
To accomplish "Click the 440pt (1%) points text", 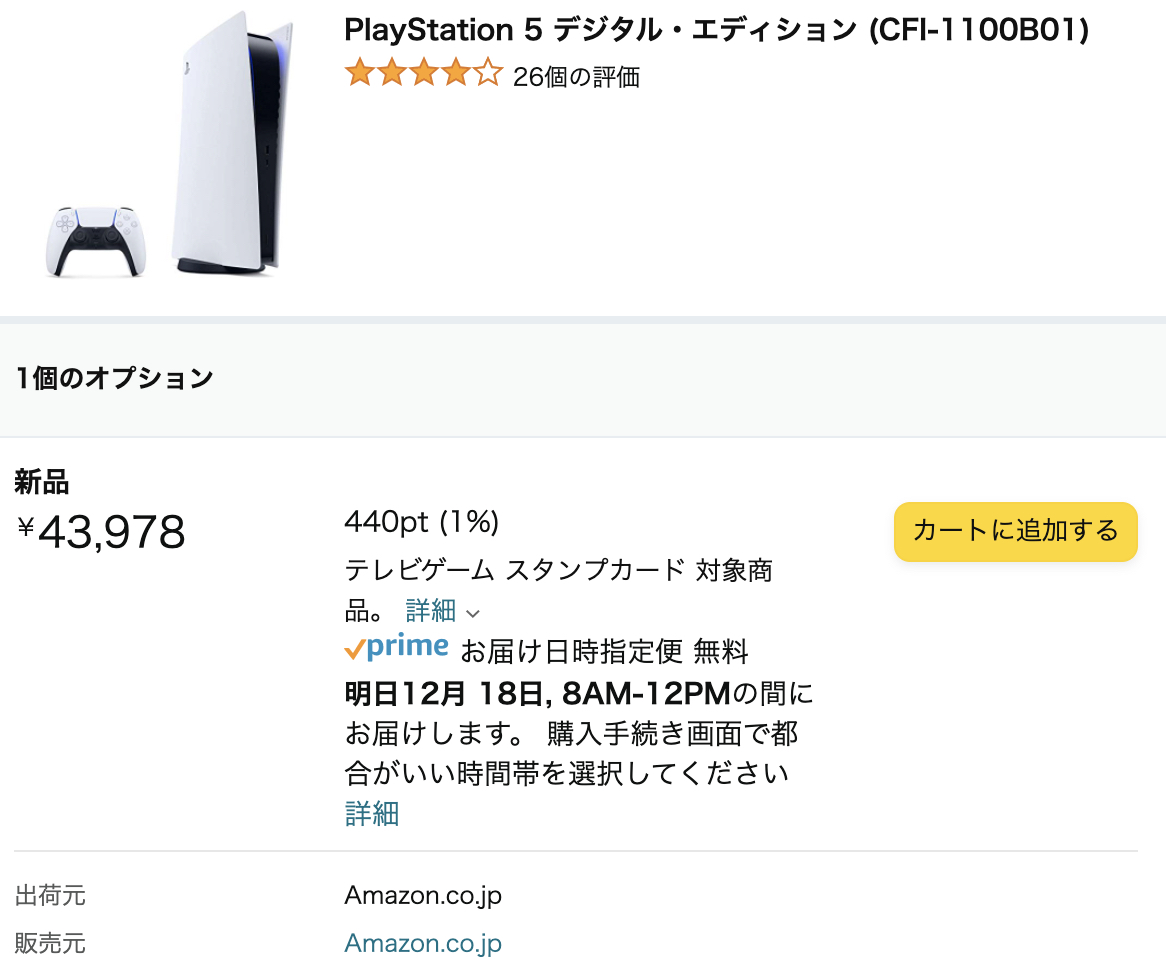I will pos(421,522).
